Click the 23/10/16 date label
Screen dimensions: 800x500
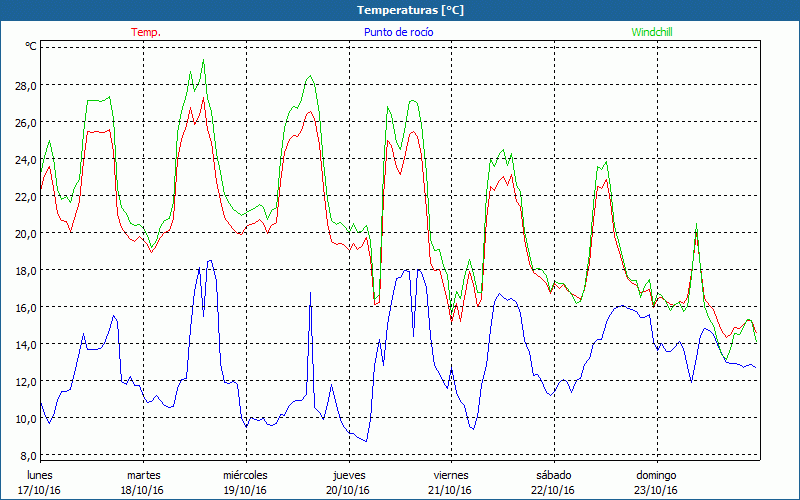click(656, 490)
